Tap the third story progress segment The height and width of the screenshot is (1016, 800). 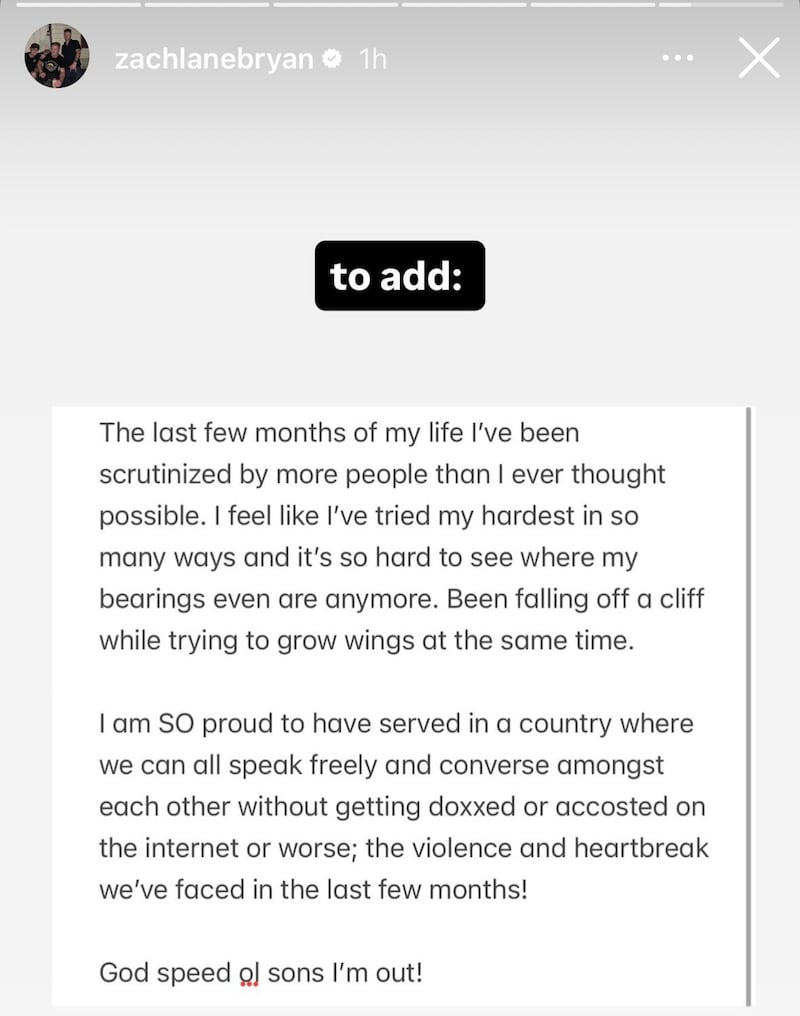point(335,4)
